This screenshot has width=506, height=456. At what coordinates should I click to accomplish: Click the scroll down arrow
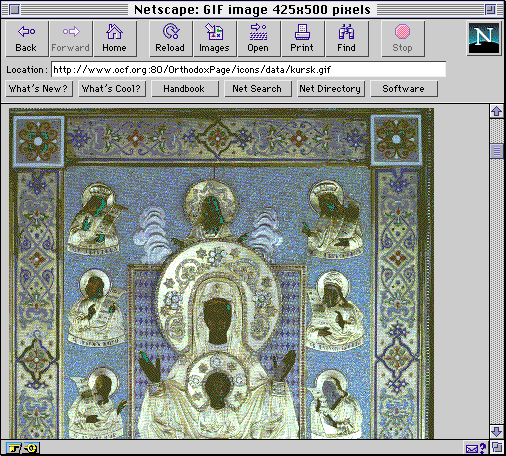pos(496,431)
